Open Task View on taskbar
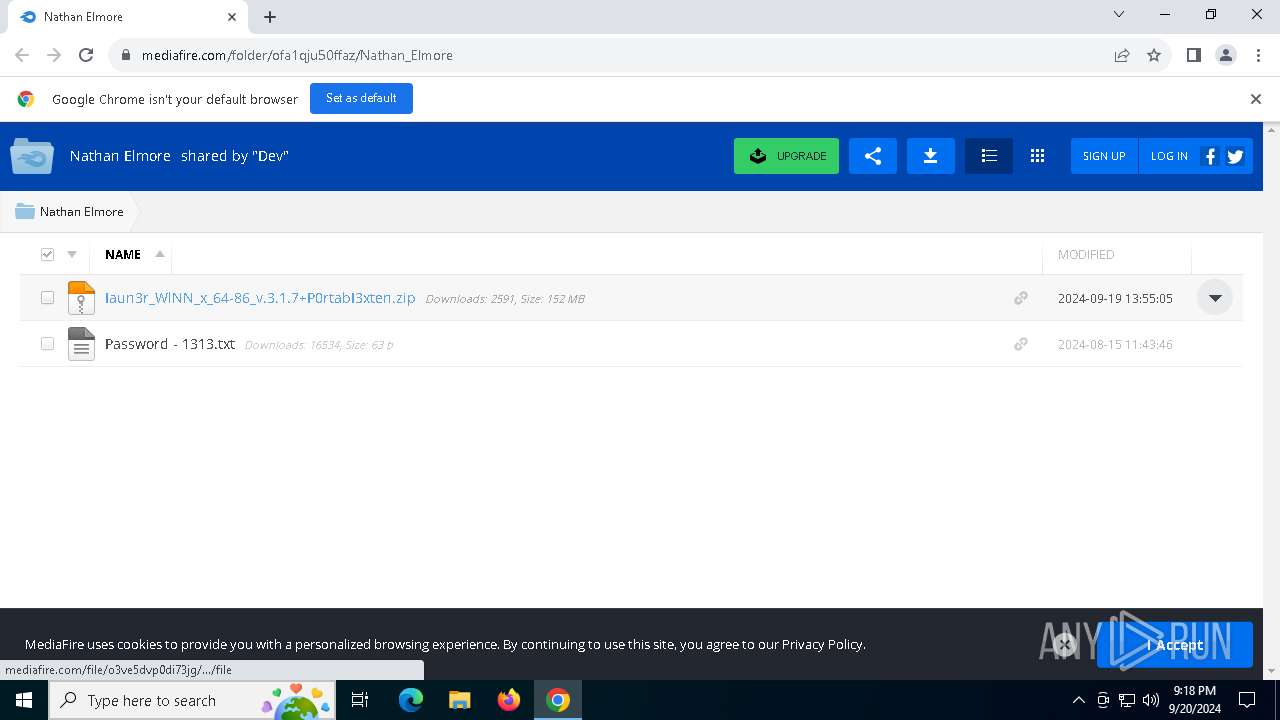 (360, 700)
